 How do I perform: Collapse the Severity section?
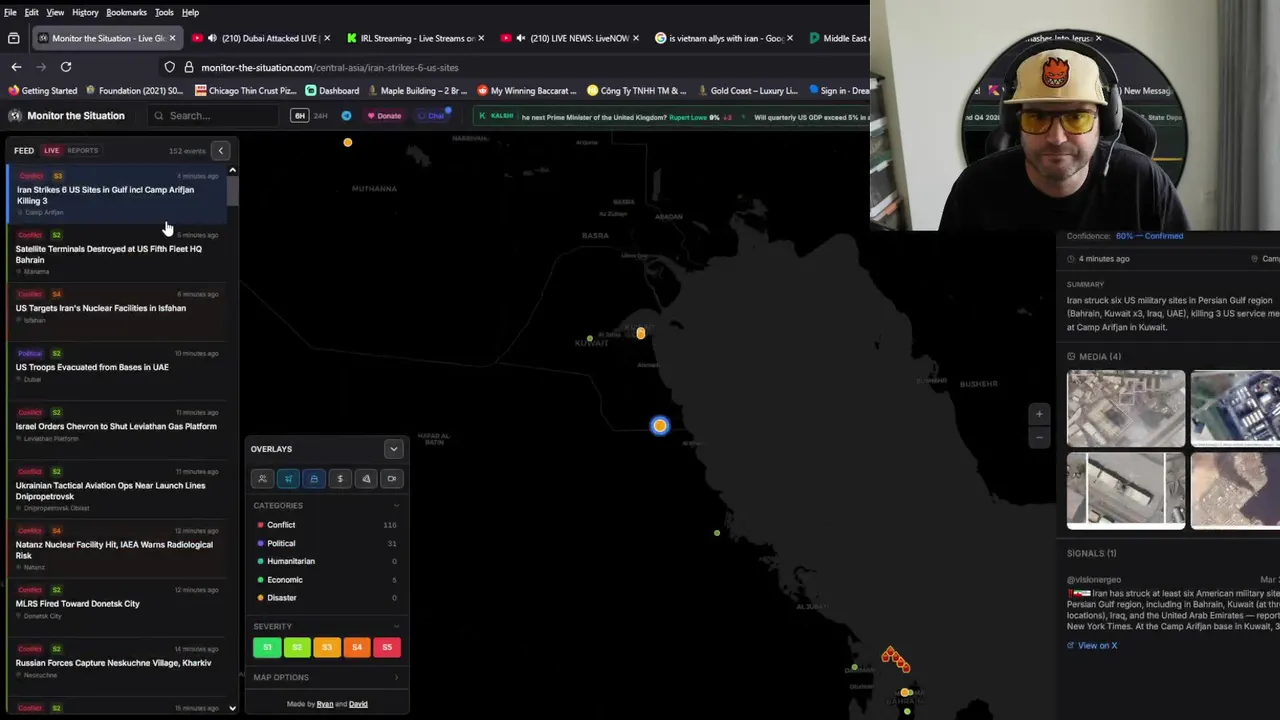[x=396, y=627]
